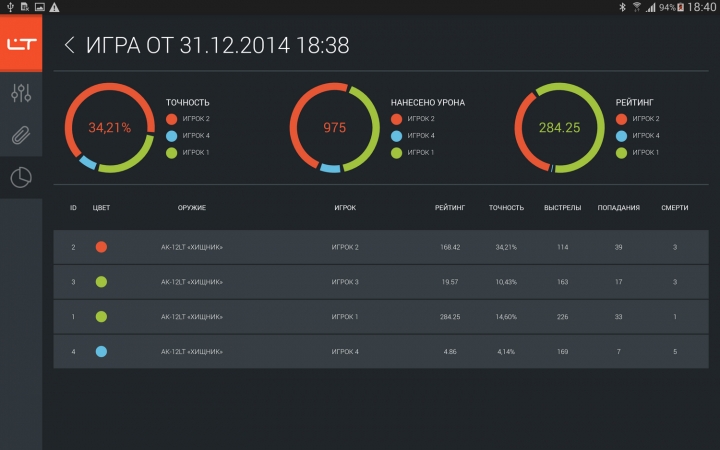Click deaths value 5 in ИГРОК 4 row
The height and width of the screenshot is (450, 720).
[675, 352]
